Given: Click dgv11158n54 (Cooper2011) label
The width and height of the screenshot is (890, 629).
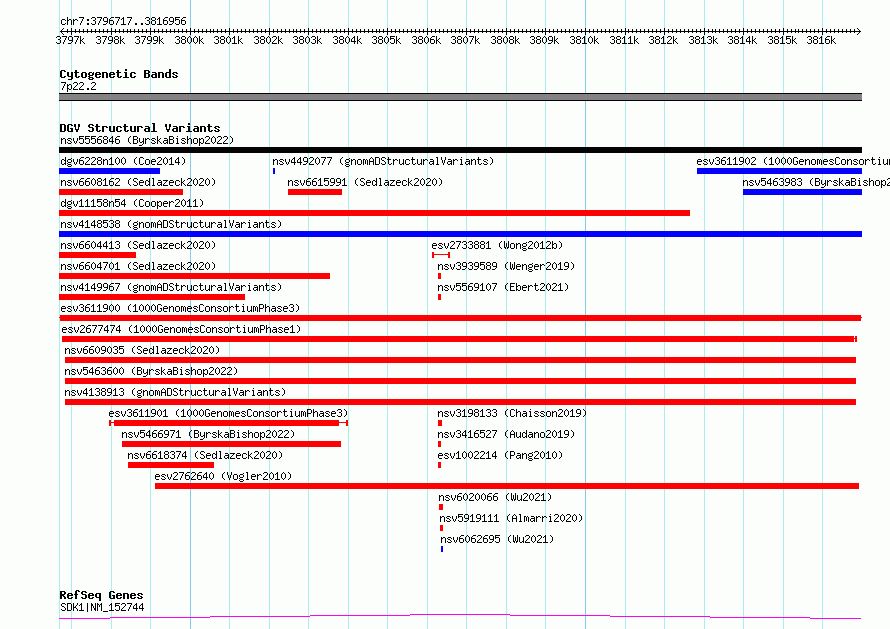Looking at the screenshot, I should tap(132, 203).
